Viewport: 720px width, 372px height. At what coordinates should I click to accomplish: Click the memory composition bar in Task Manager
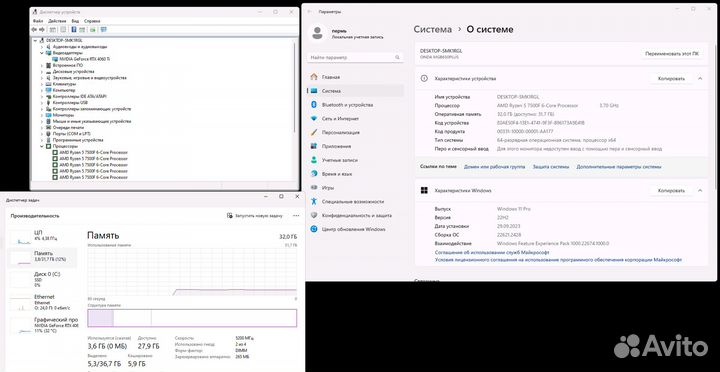click(x=192, y=318)
